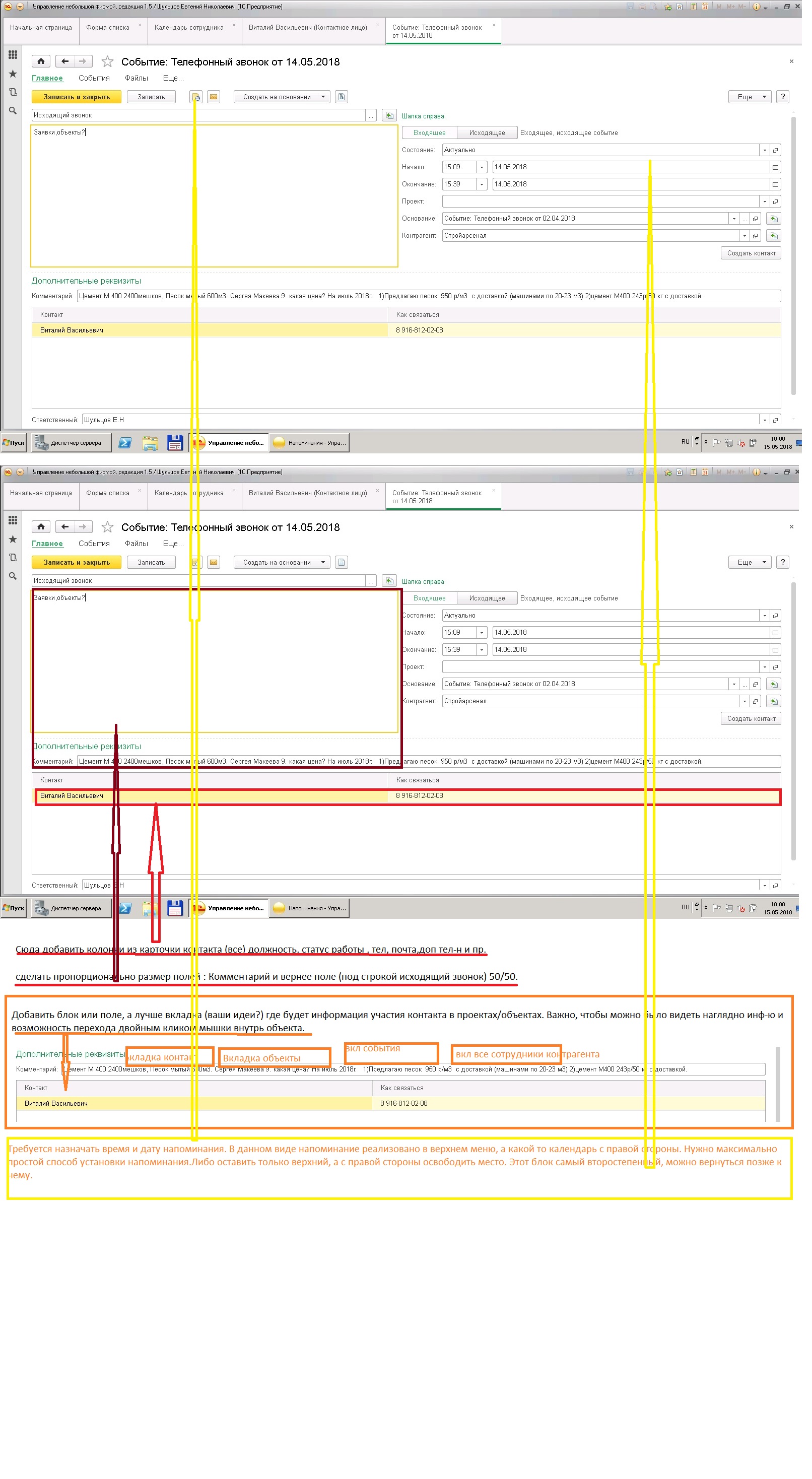812x1479 pixels.
Task: Expand the Контрагент dropdown in the upper form
Action: 744,236
